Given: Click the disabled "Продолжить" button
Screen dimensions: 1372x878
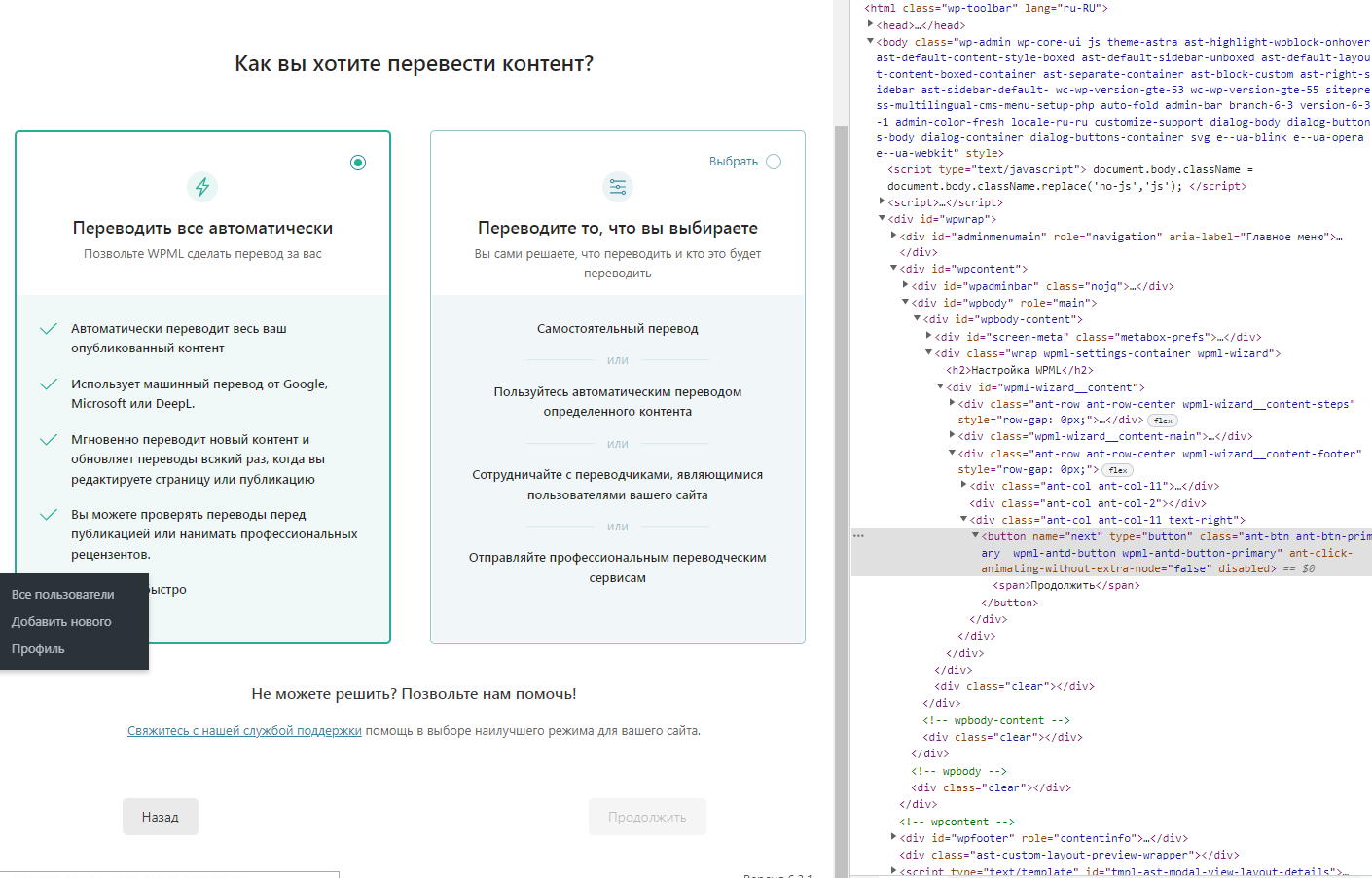Looking at the screenshot, I should click(x=647, y=817).
